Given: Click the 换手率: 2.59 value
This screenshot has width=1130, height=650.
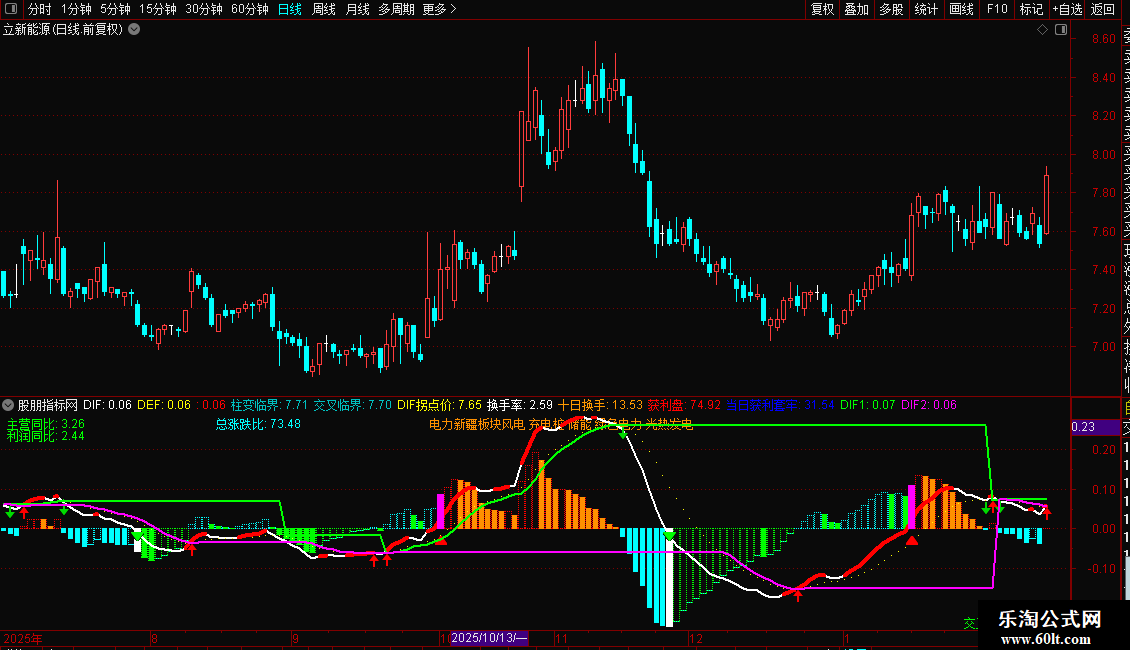Looking at the screenshot, I should point(520,405).
